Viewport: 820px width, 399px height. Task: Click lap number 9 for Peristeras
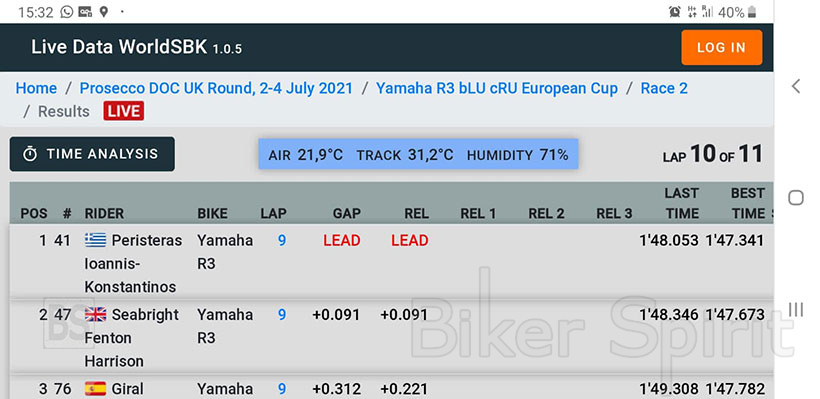point(282,240)
